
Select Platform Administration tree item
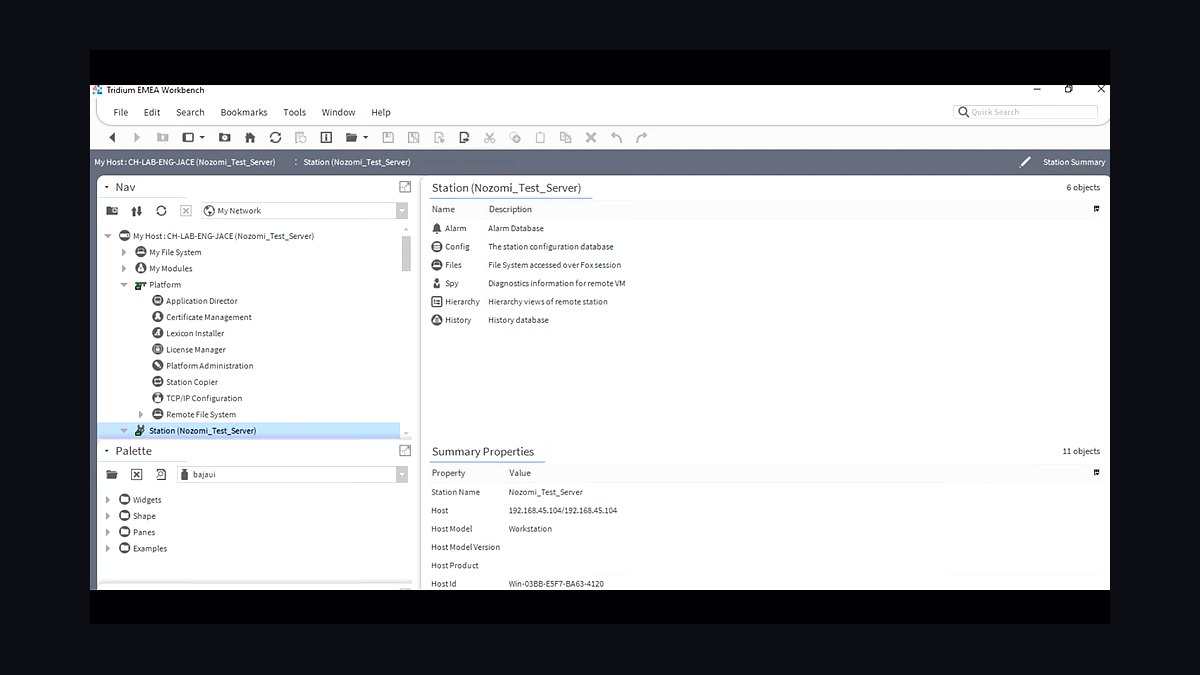coord(209,366)
